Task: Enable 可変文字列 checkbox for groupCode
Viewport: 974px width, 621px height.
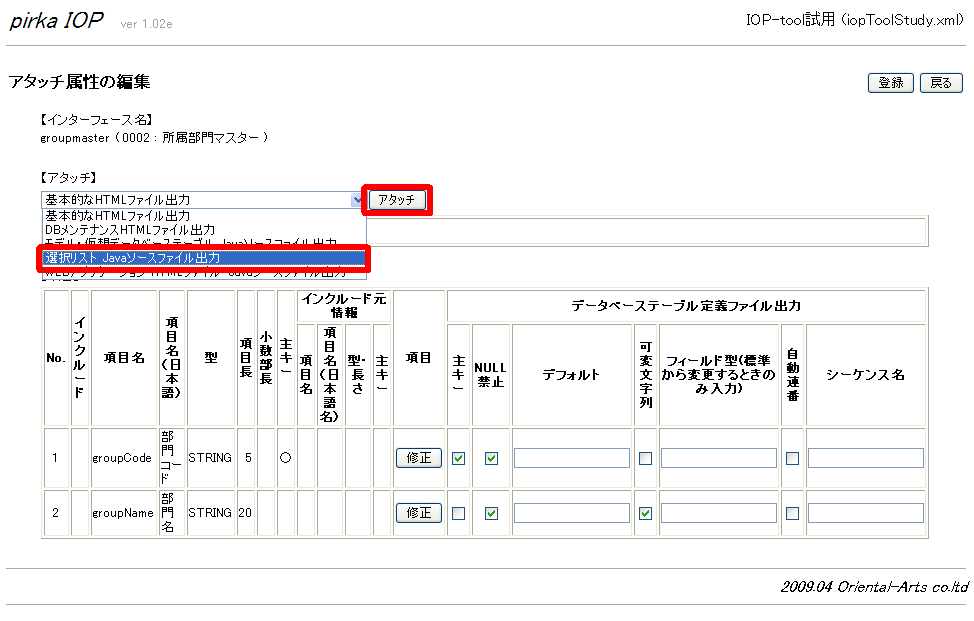Action: coord(645,458)
